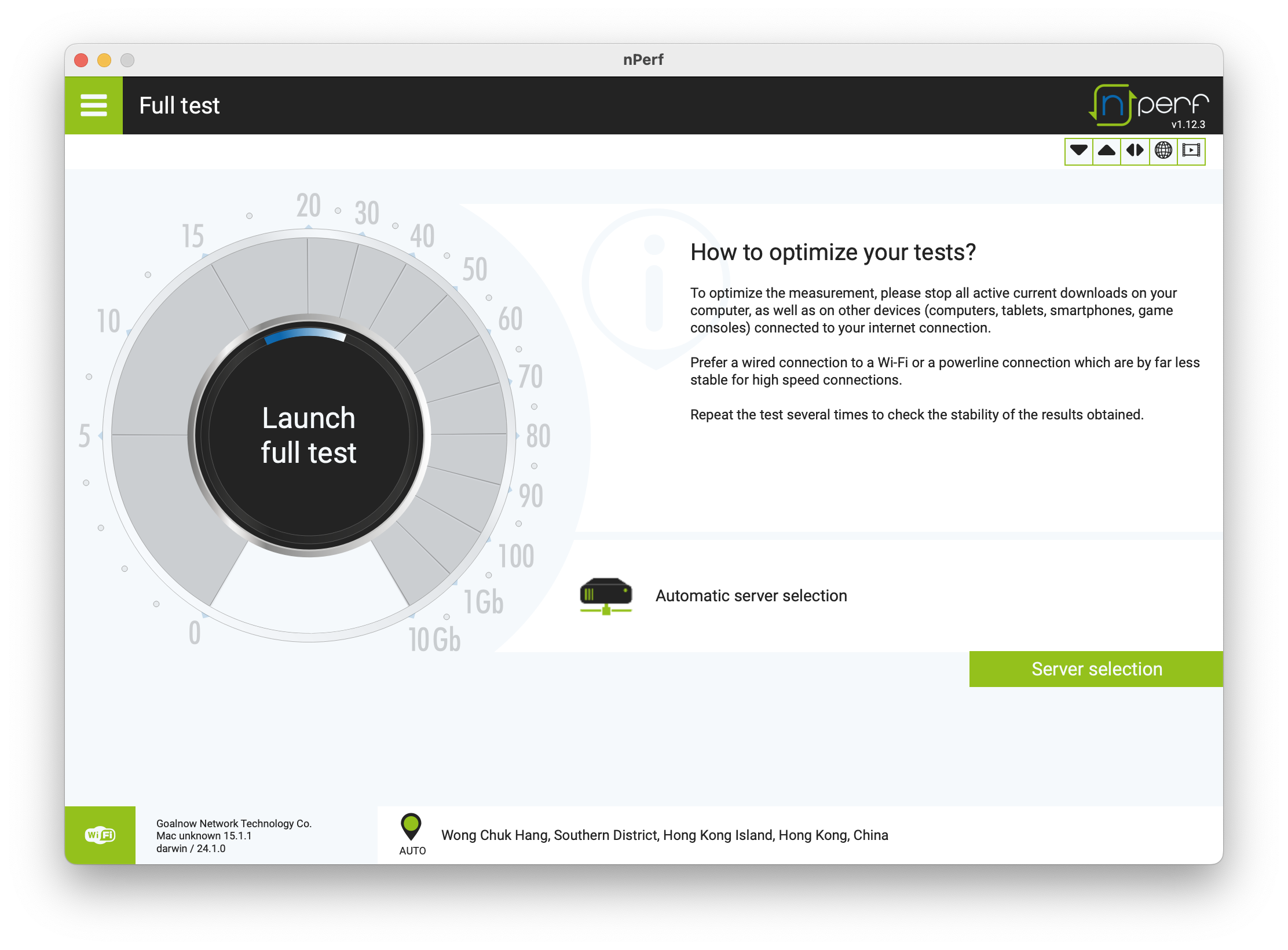1288x950 pixels.
Task: Click the browsing test globe icon
Action: [x=1163, y=151]
